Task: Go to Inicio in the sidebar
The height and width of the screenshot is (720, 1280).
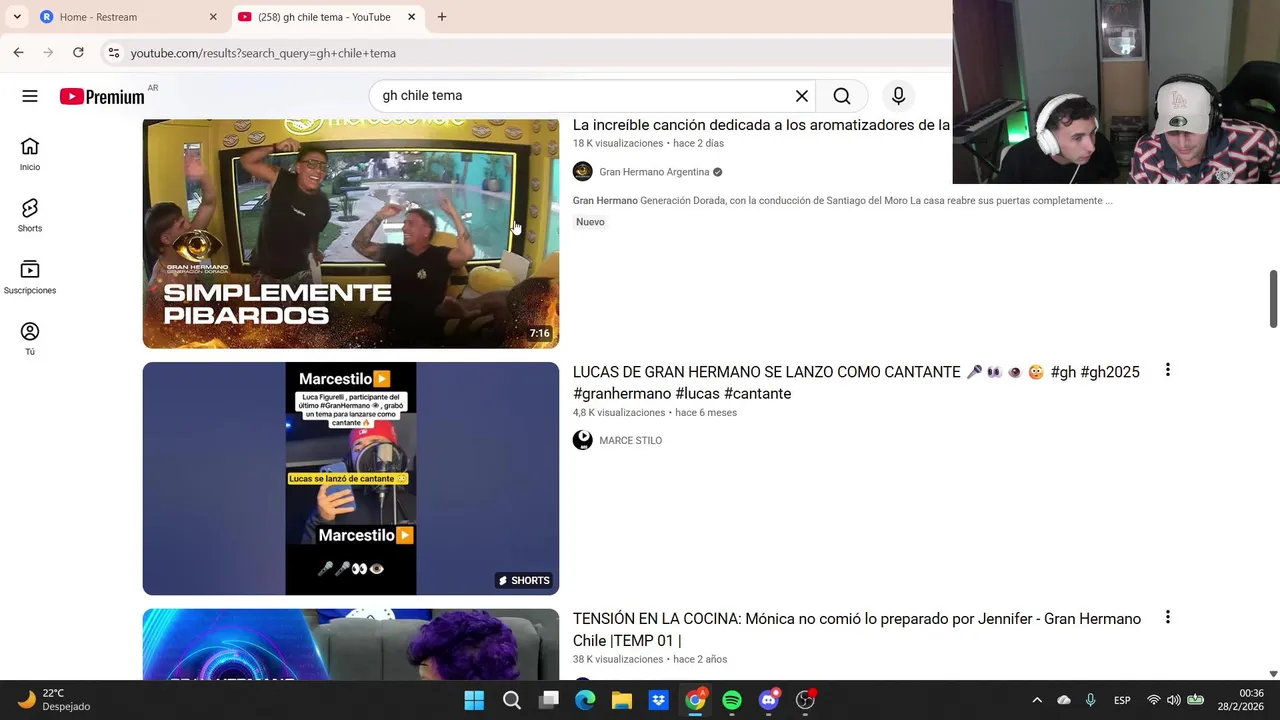Action: 30,154
